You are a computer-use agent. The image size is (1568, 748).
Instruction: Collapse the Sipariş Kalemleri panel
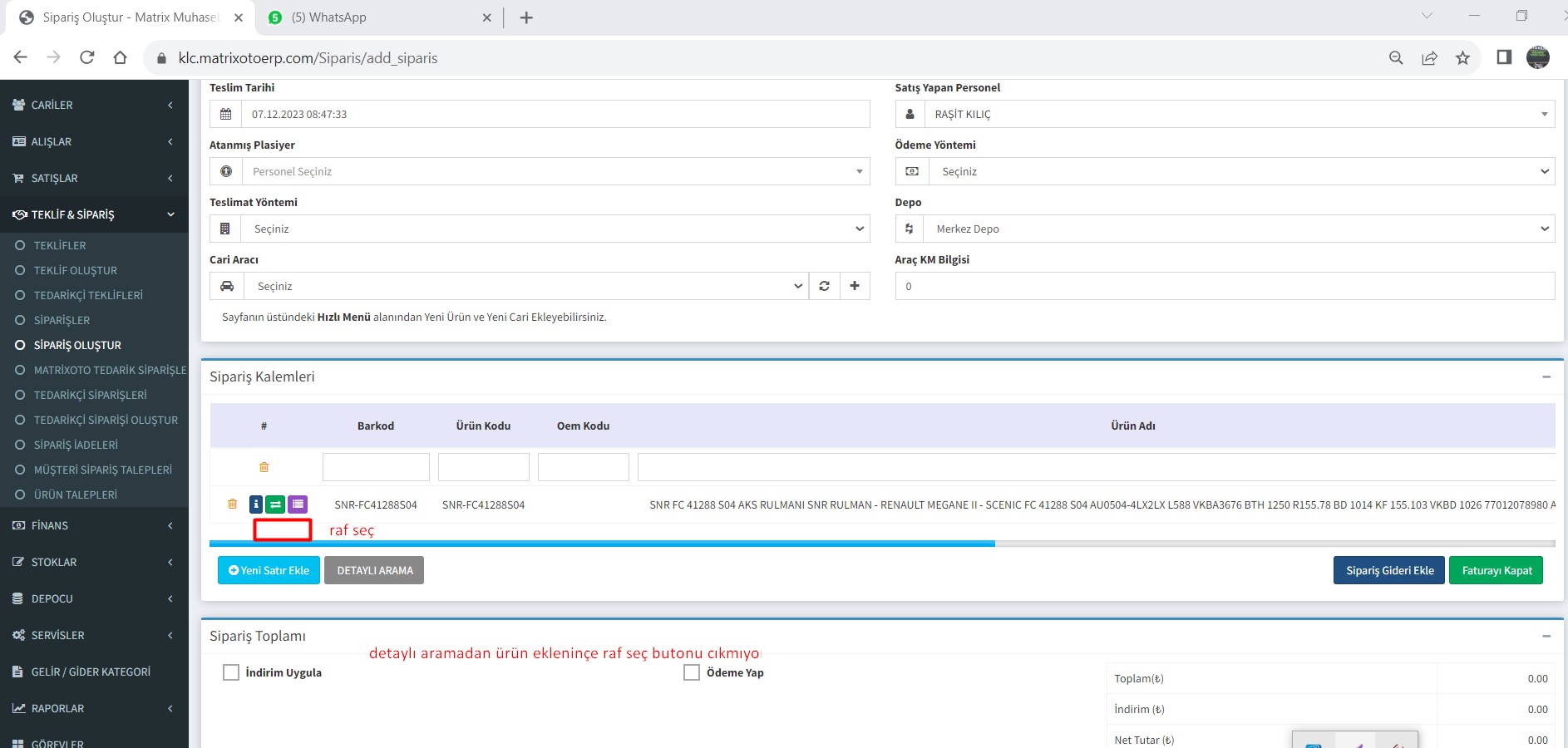1546,377
